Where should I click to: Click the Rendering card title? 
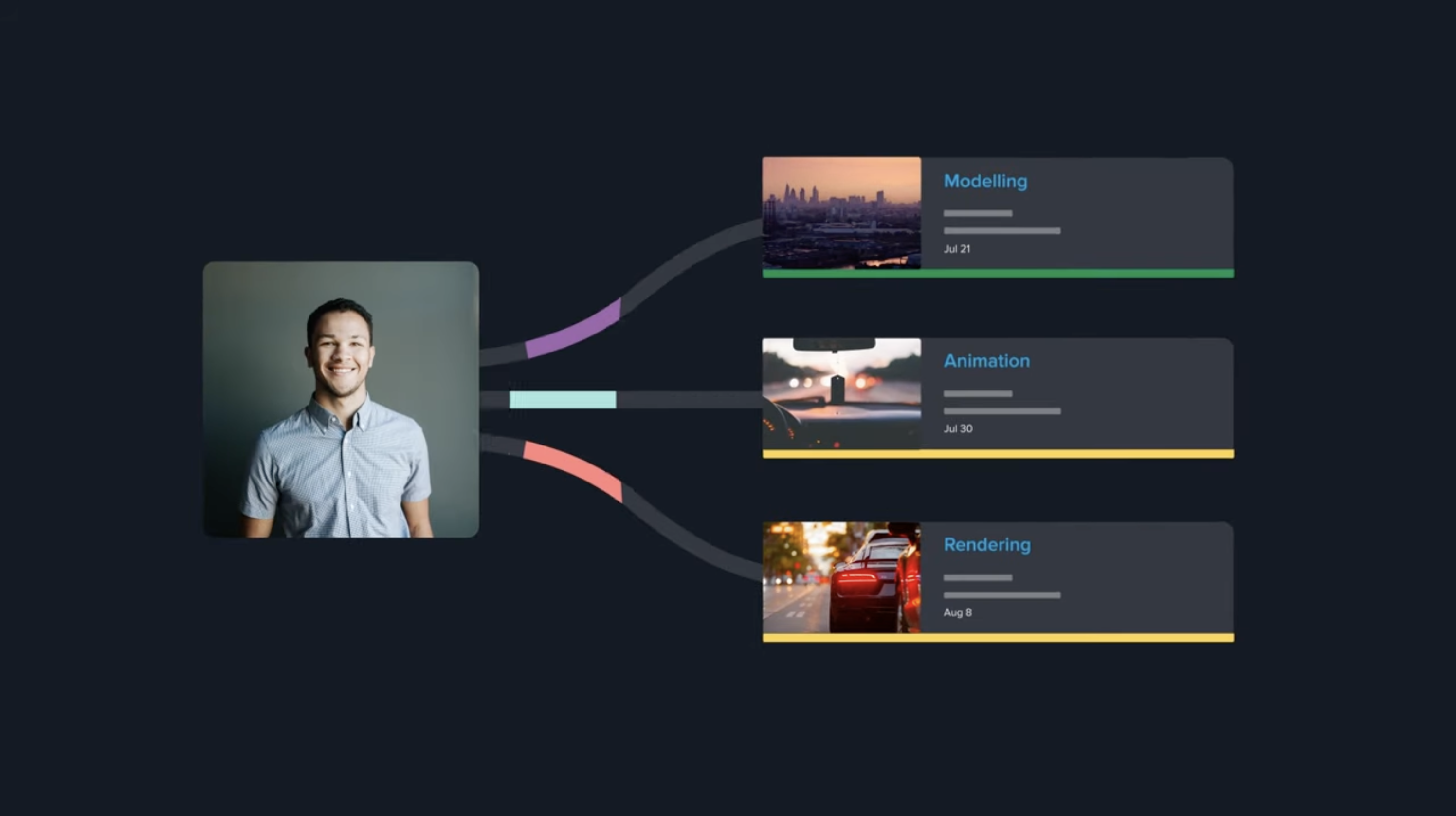tap(987, 544)
